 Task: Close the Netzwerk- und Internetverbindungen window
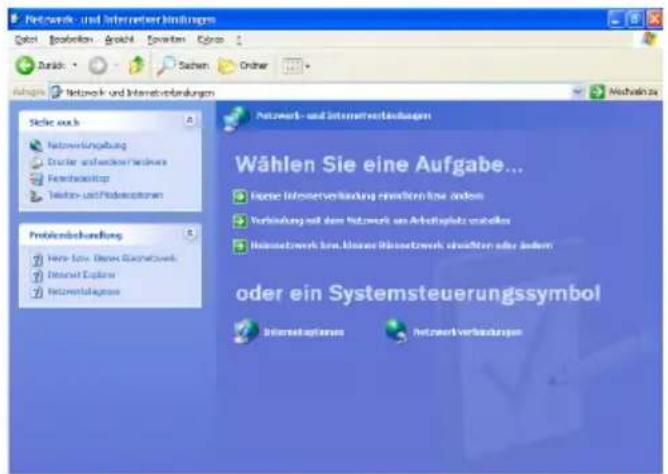tap(654, 19)
